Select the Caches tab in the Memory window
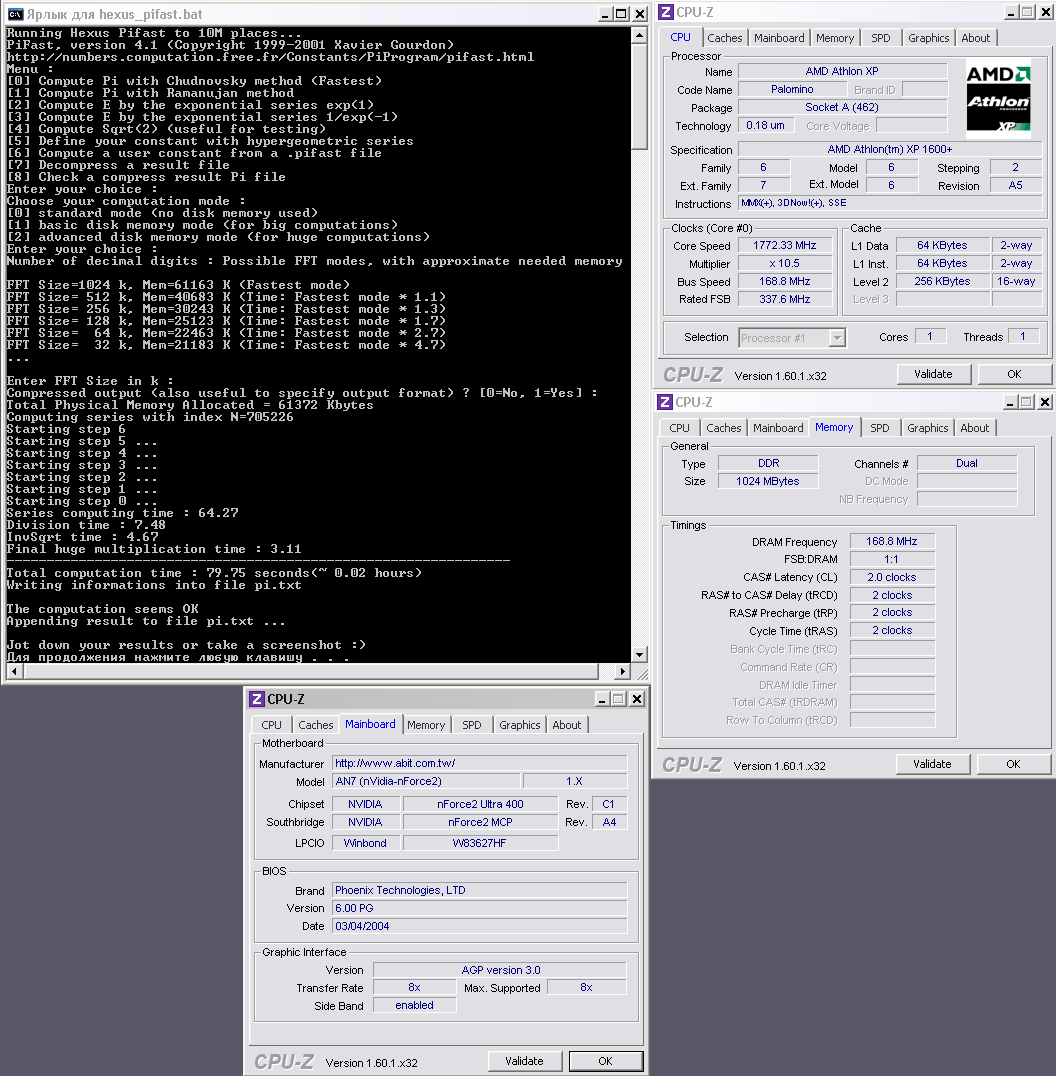The height and width of the screenshot is (1076, 1056). [x=724, y=428]
